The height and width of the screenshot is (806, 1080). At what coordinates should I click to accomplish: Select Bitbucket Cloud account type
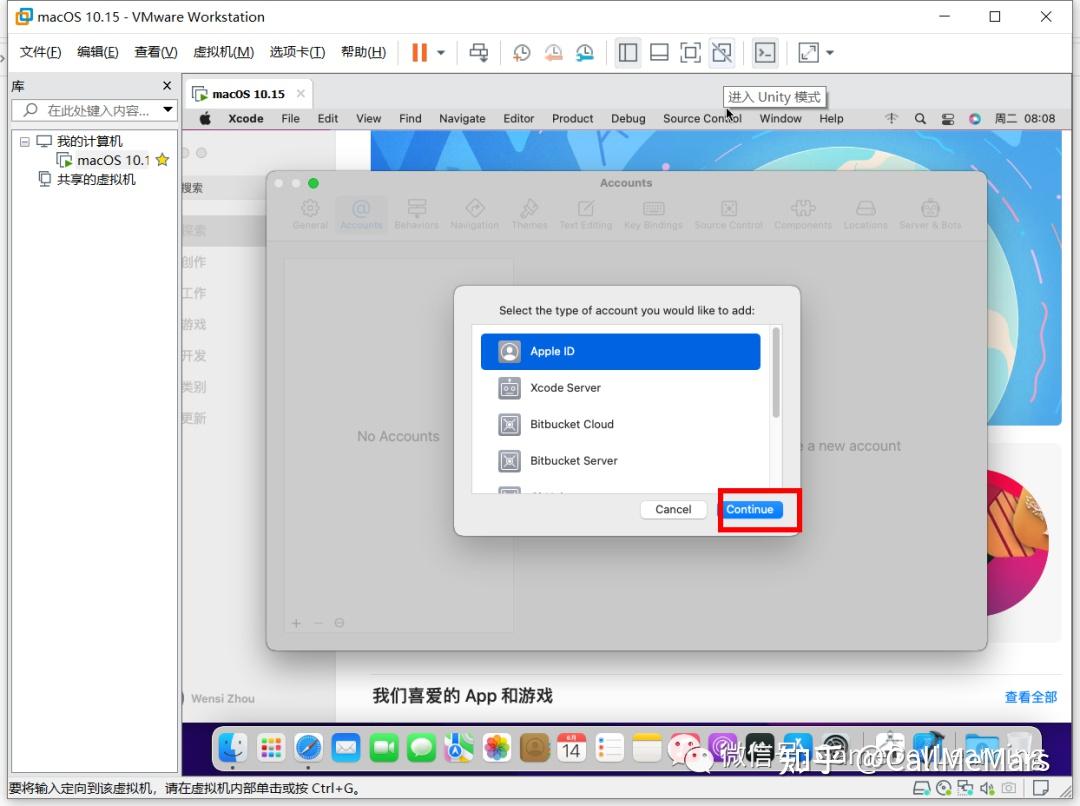pyautogui.click(x=621, y=424)
